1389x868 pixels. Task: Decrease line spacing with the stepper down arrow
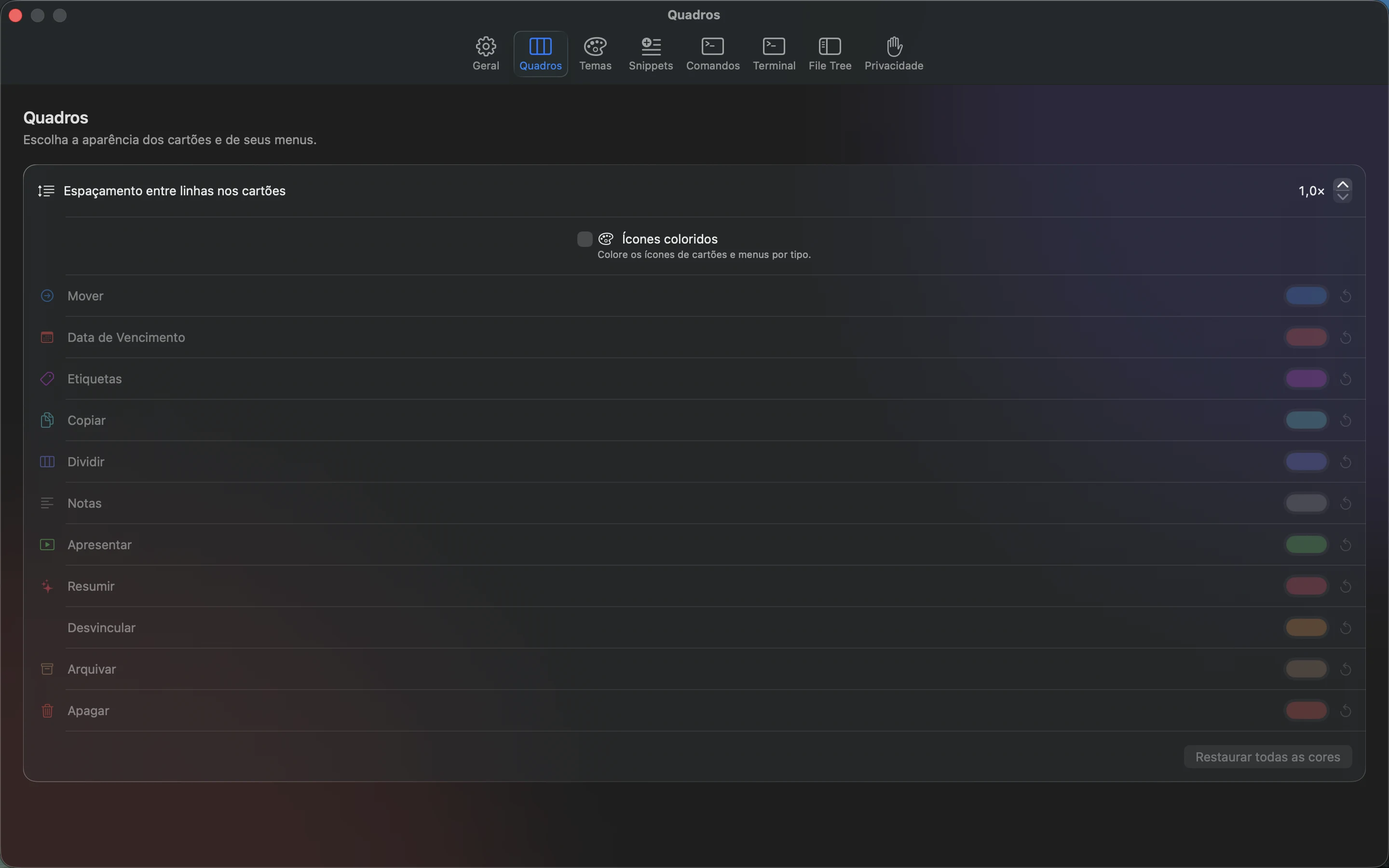point(1343,197)
